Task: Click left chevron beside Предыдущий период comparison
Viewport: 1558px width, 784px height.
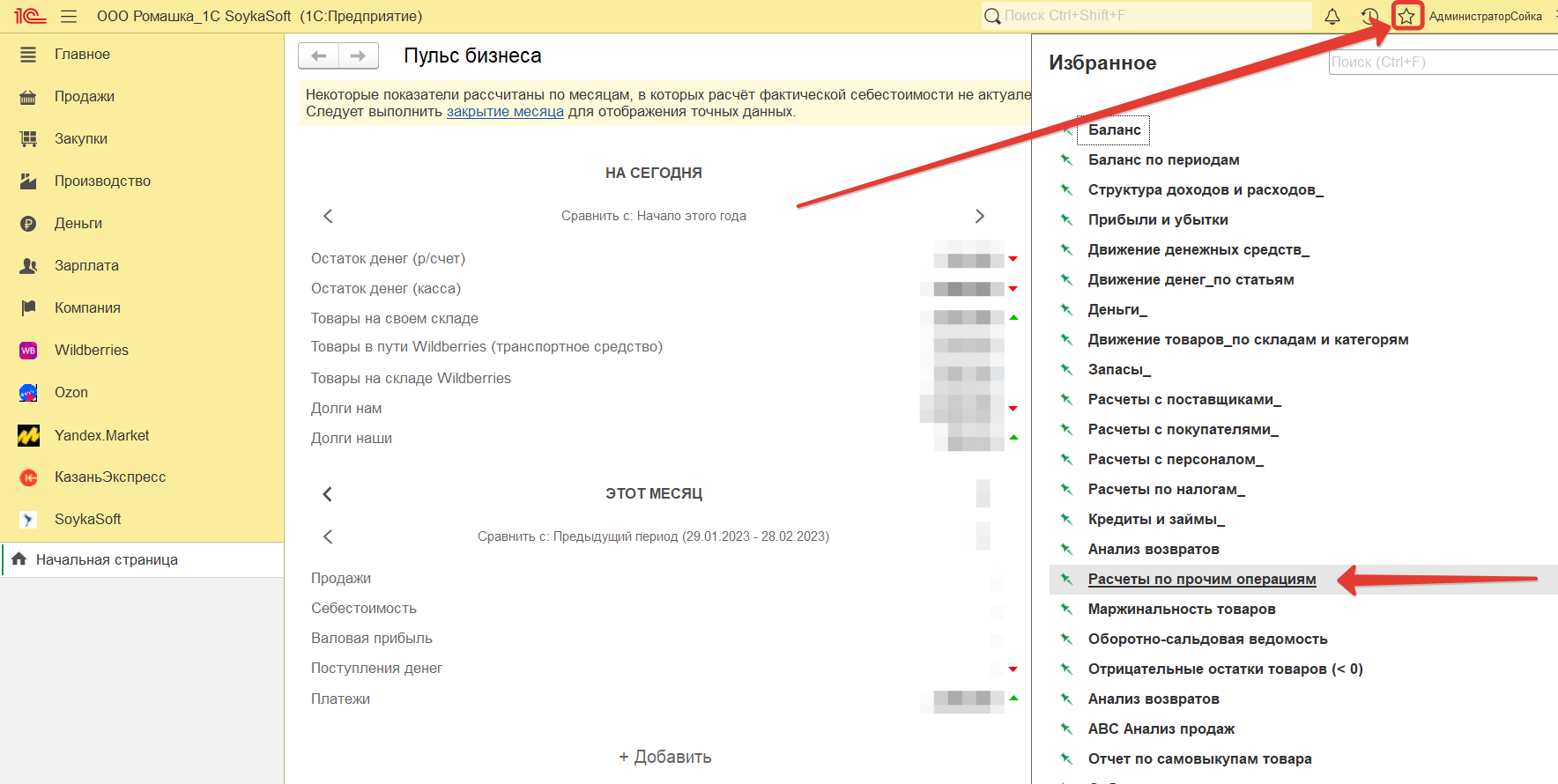Action: tap(328, 536)
